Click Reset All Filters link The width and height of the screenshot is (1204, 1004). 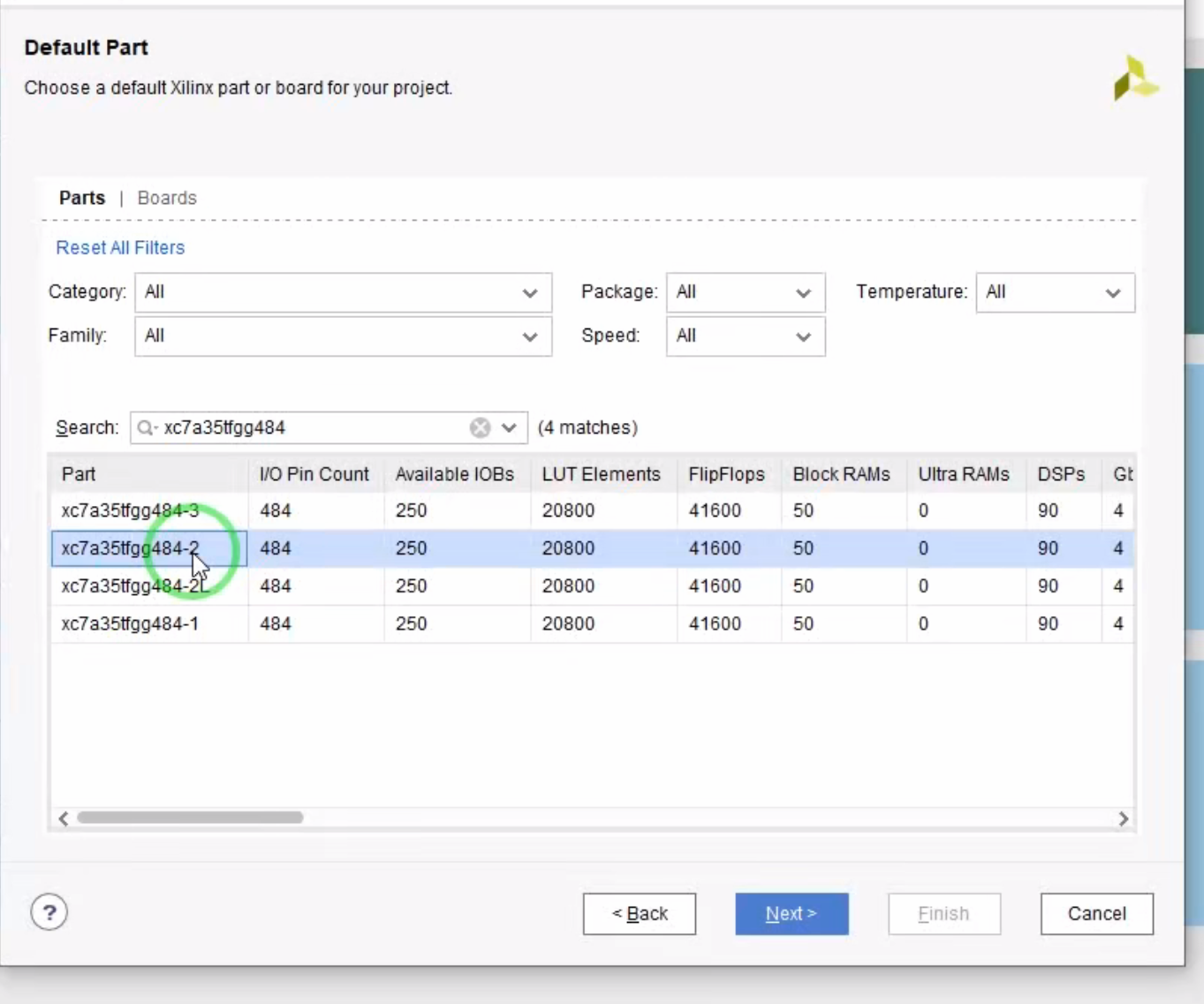pos(120,248)
